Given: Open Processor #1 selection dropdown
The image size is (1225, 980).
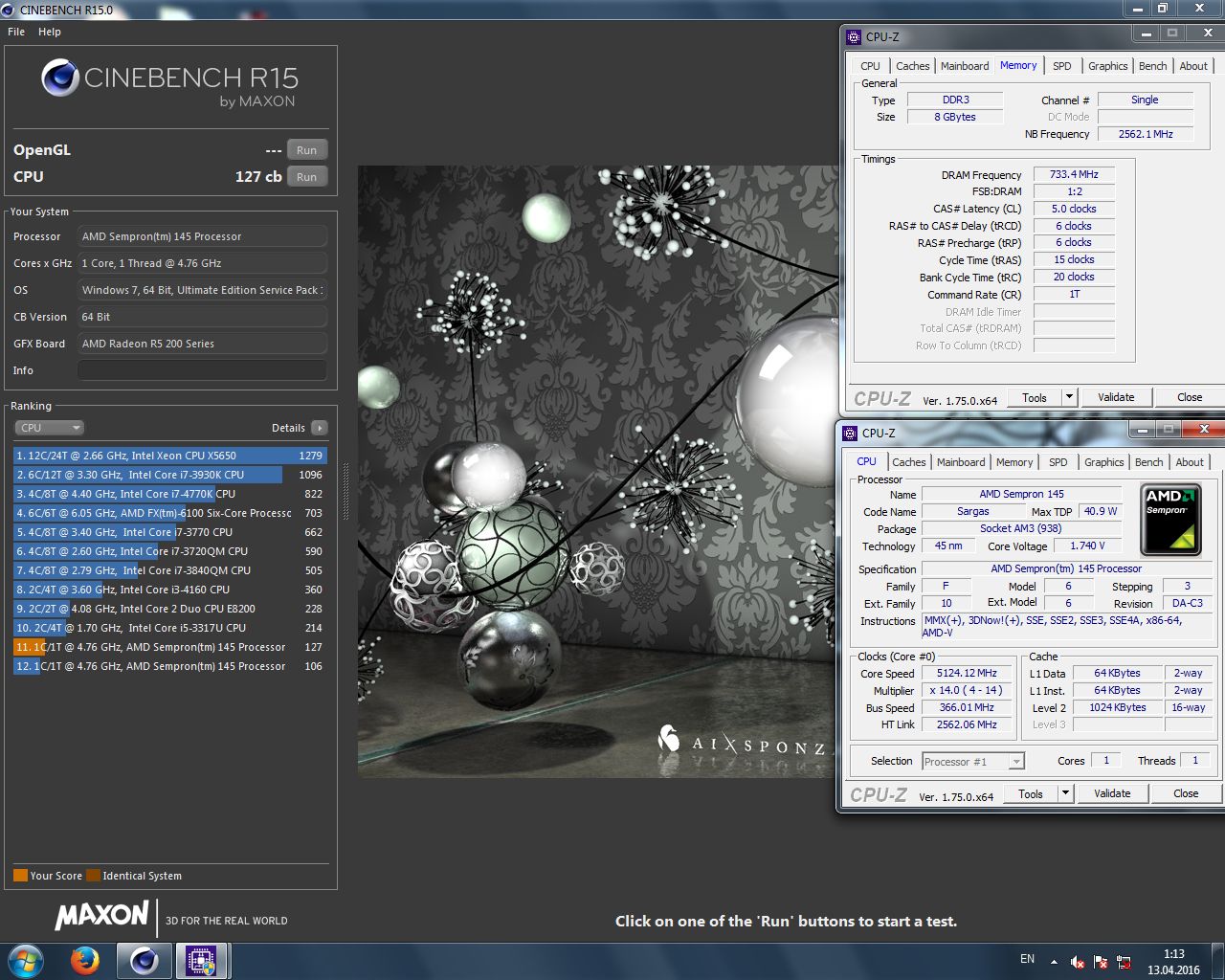Looking at the screenshot, I should [x=973, y=762].
